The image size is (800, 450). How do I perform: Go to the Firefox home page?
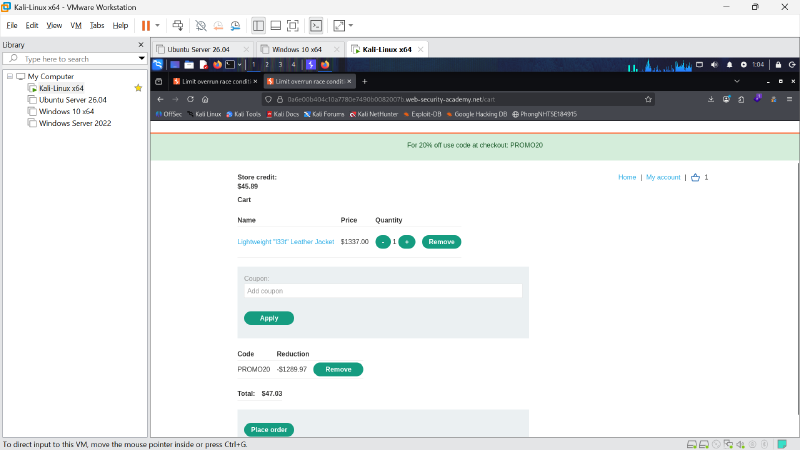pyautogui.click(x=205, y=99)
